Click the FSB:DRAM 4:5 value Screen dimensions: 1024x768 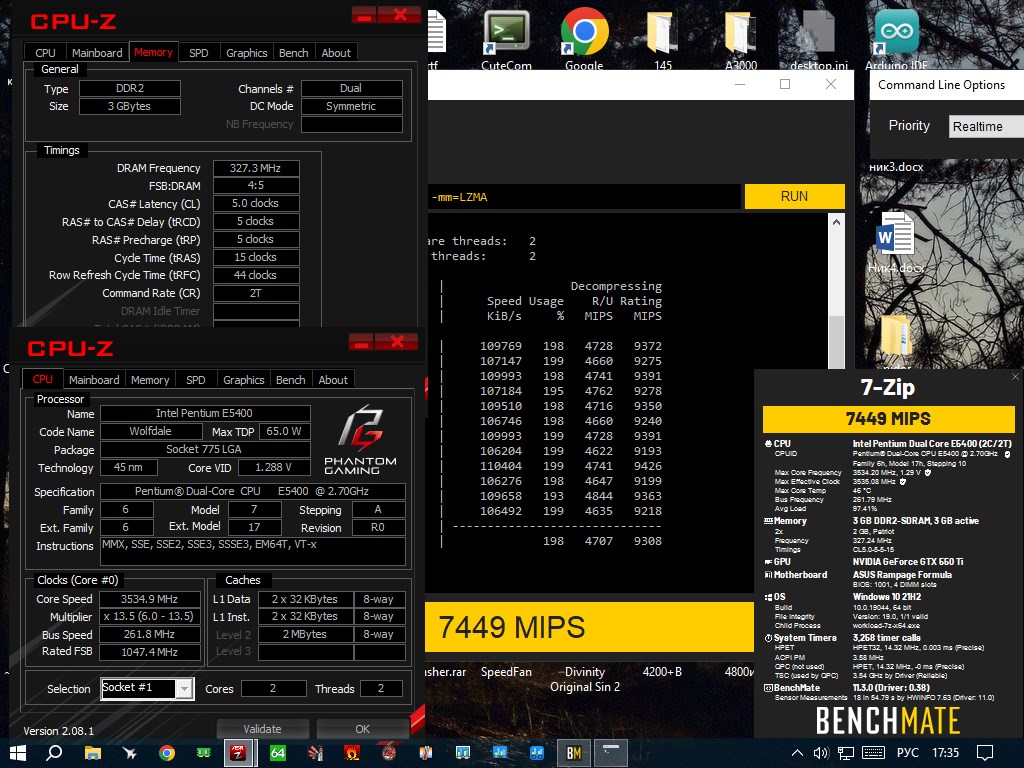point(256,185)
